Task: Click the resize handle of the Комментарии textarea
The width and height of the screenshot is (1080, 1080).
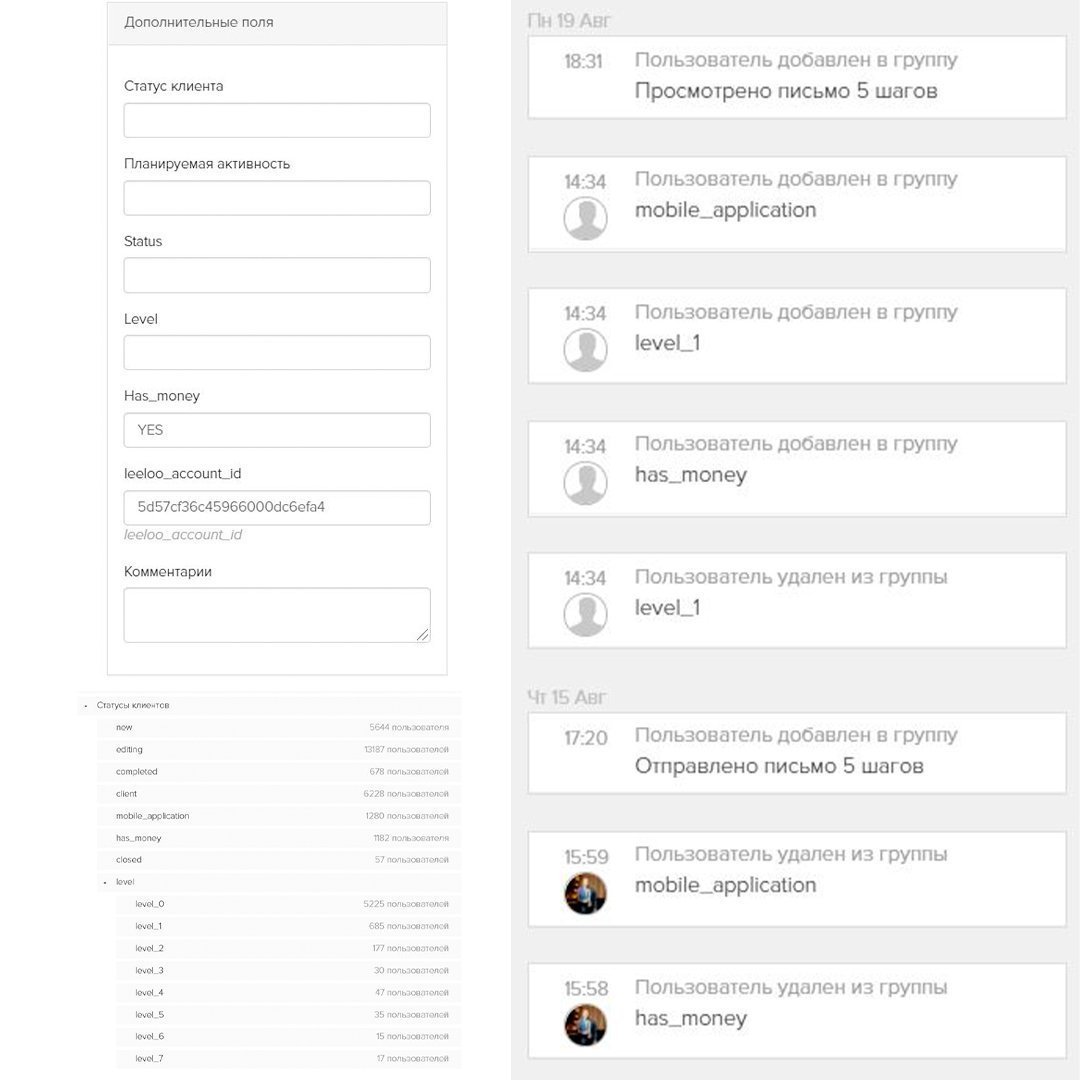Action: point(422,634)
